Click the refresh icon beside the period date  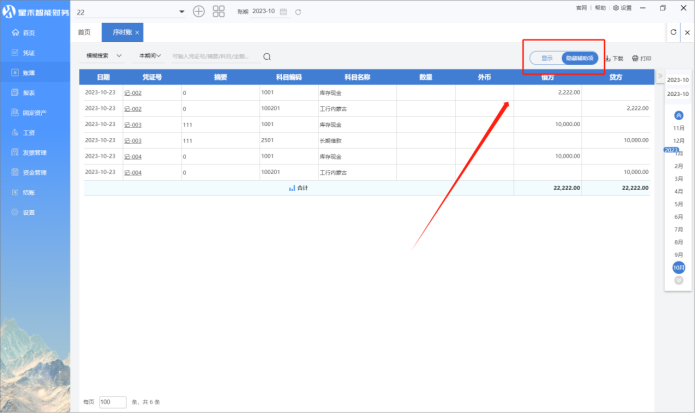(298, 11)
